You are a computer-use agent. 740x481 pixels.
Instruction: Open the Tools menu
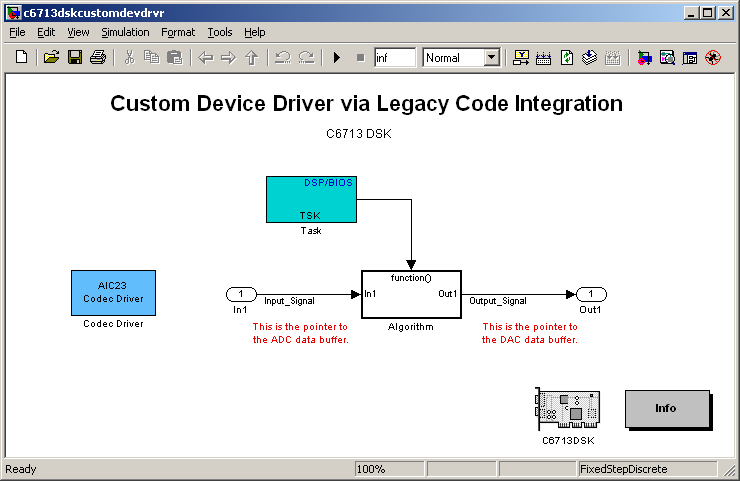tap(220, 32)
